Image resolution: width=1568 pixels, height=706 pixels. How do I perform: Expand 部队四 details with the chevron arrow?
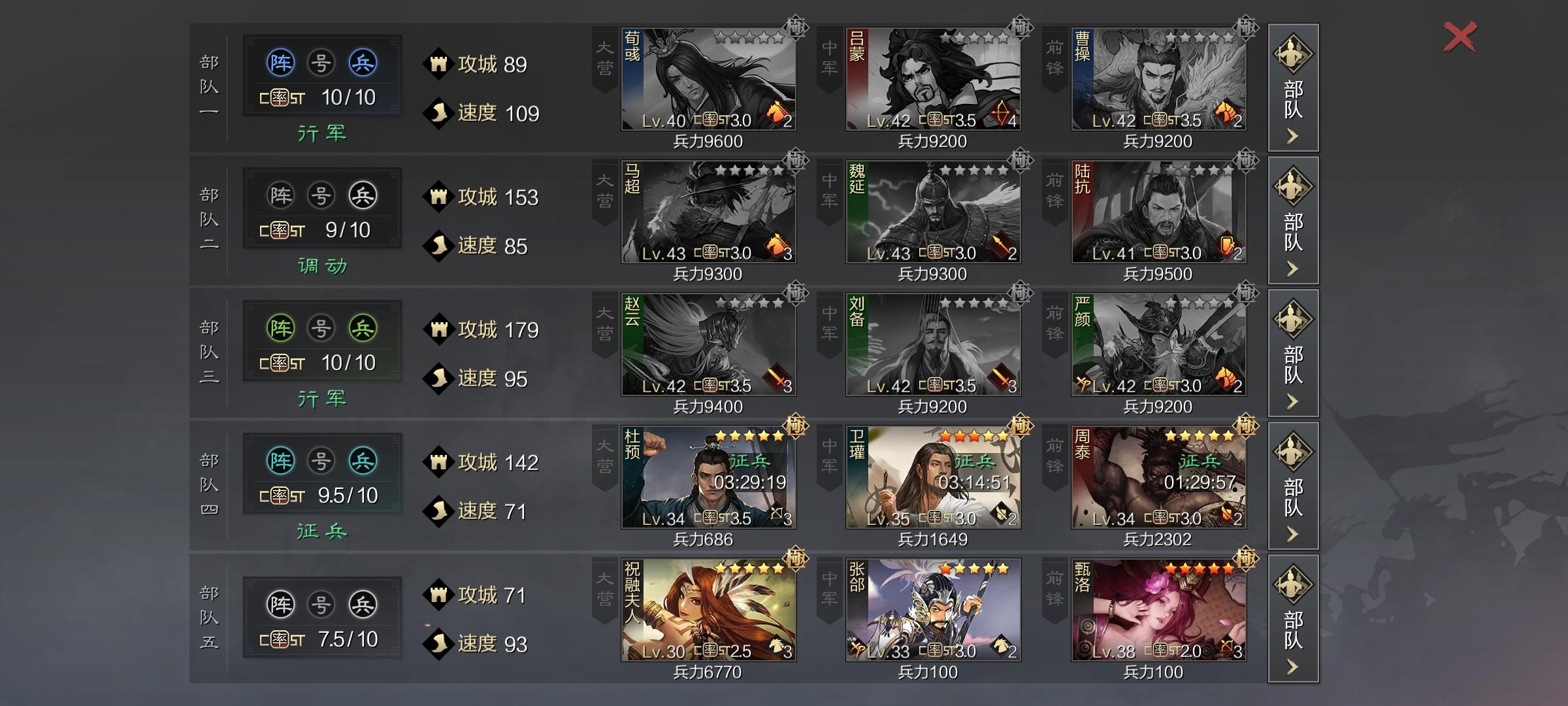pos(1292,535)
